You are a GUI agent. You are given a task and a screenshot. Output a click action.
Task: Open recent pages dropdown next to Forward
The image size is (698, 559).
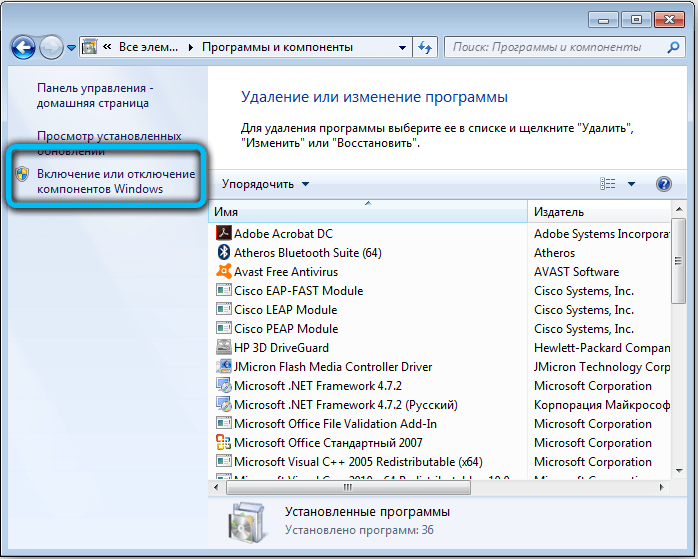pos(71,48)
